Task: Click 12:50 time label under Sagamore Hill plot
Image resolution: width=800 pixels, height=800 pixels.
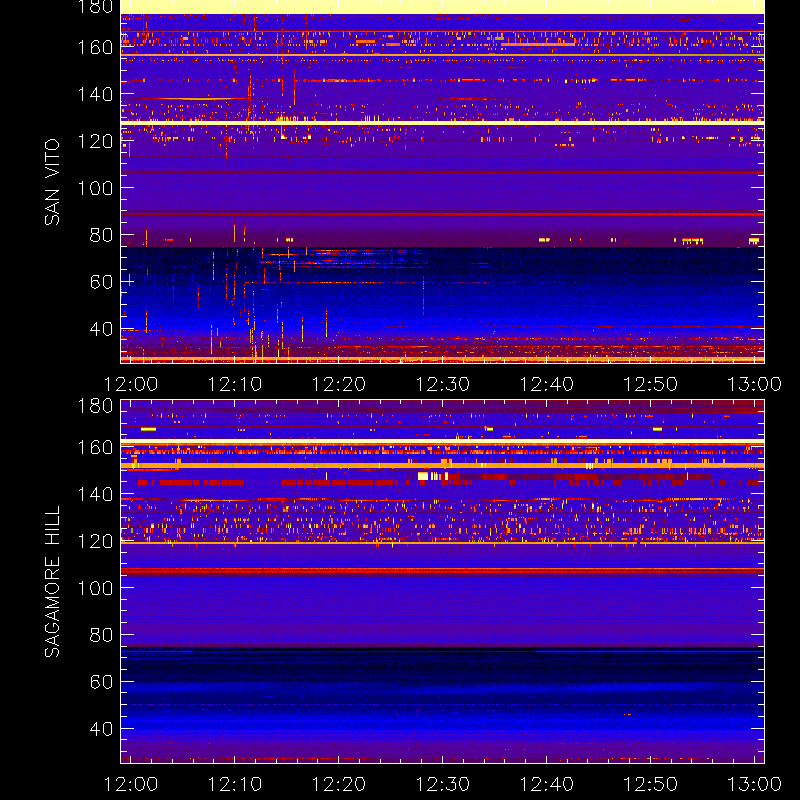Action: coord(651,784)
